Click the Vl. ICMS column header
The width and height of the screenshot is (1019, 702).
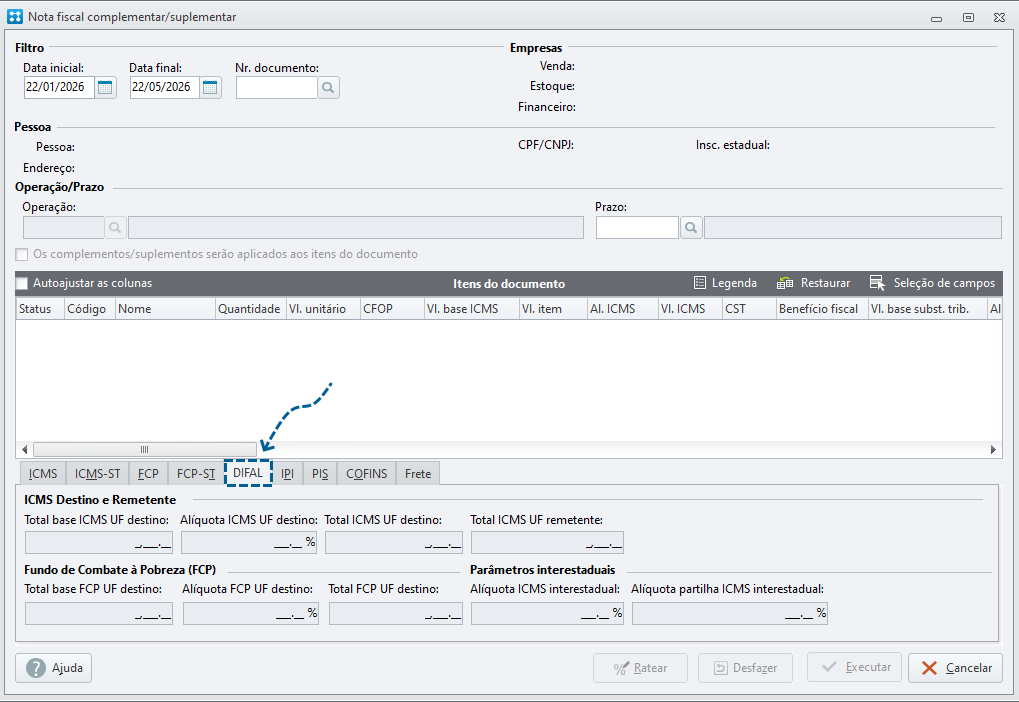click(690, 309)
